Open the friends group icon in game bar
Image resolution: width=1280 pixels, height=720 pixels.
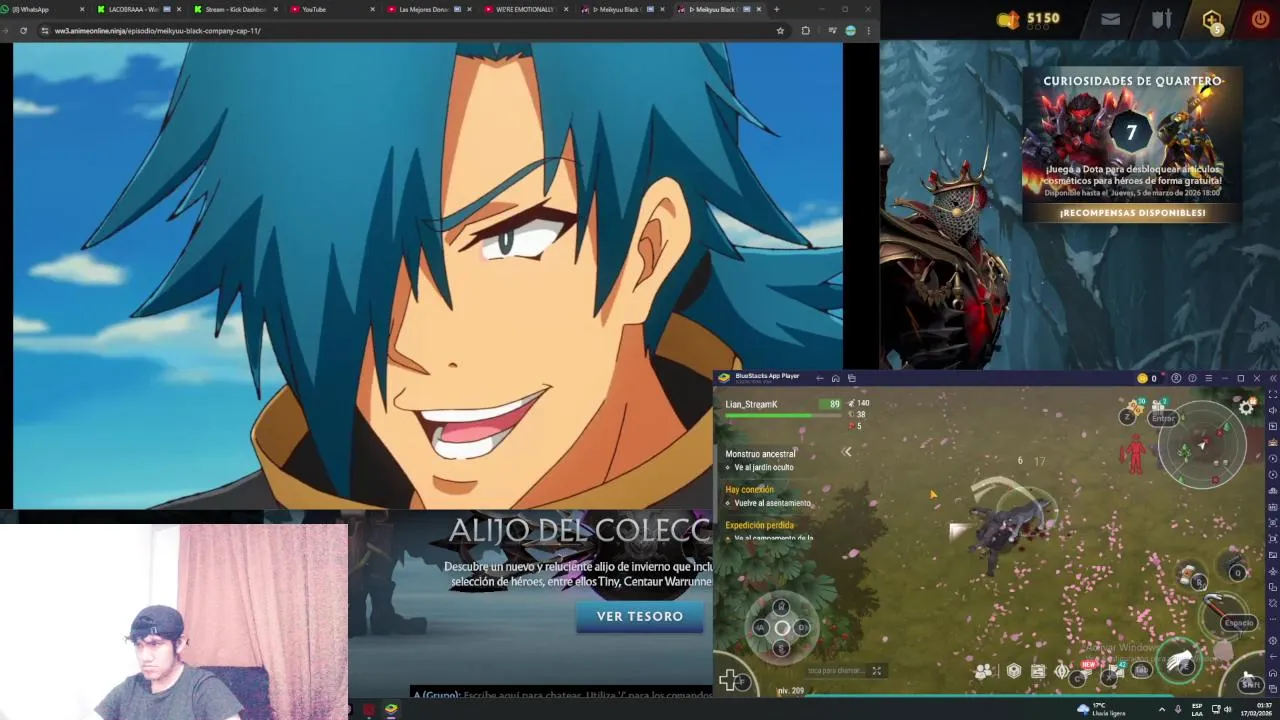[984, 671]
